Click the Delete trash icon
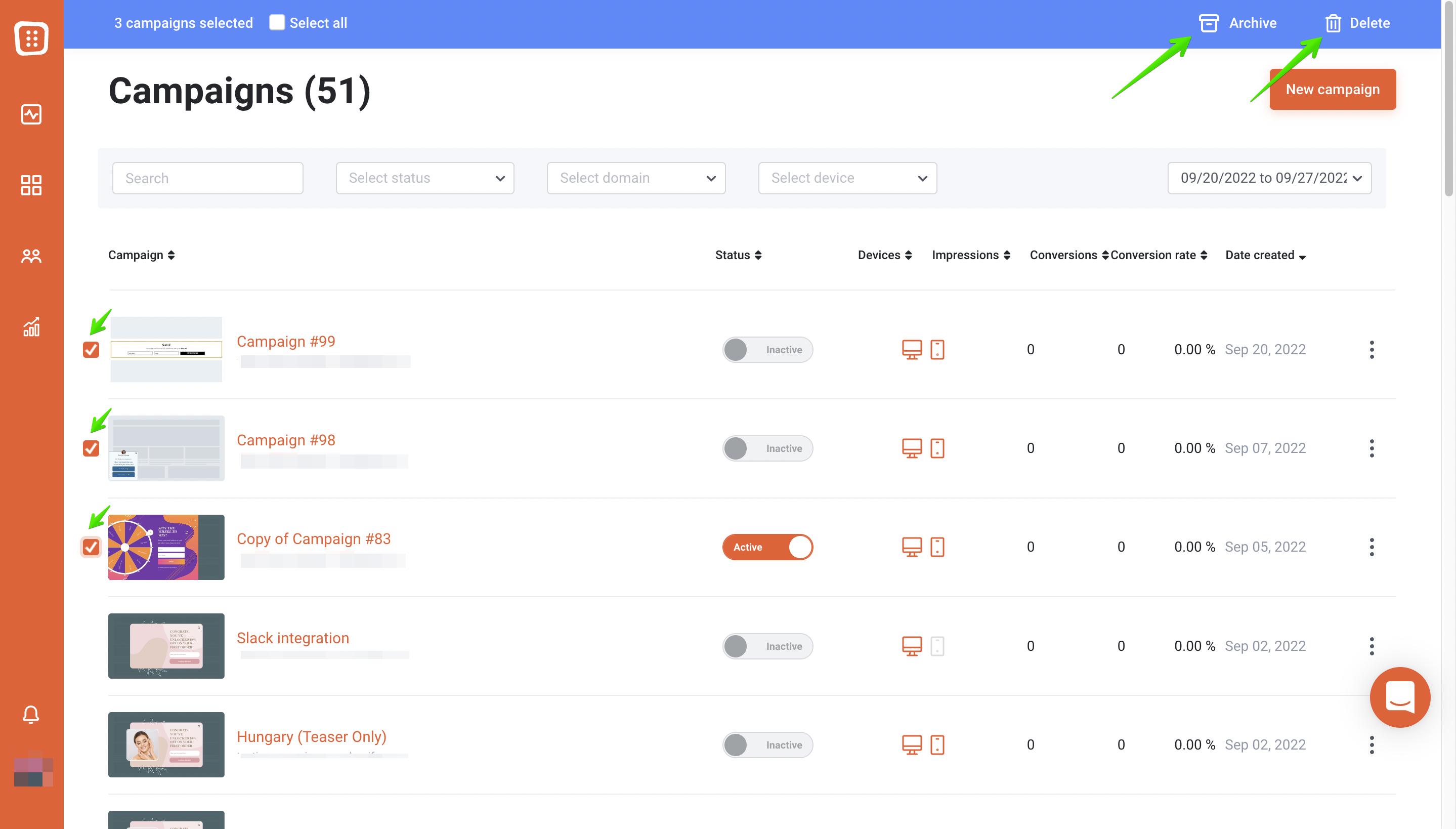 click(1333, 23)
